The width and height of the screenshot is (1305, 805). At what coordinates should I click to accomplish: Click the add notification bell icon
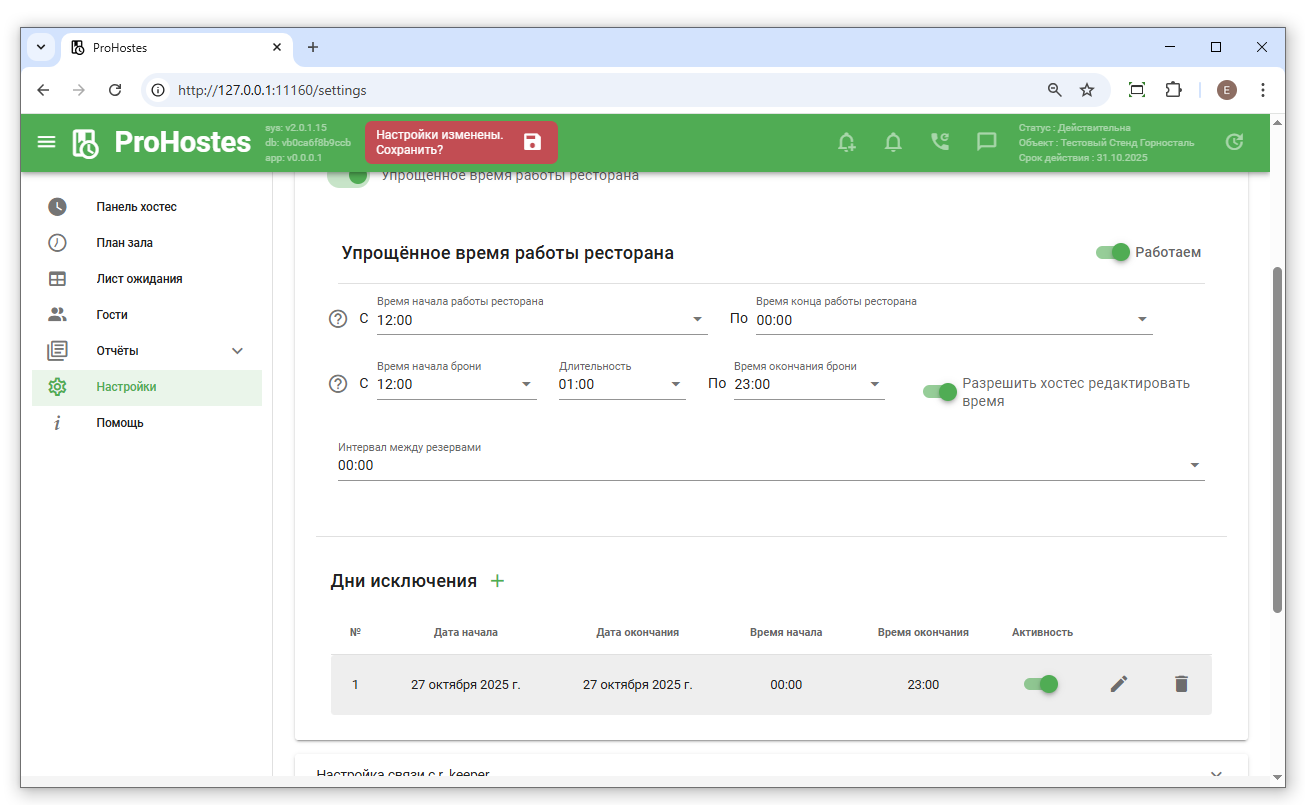[x=847, y=142]
